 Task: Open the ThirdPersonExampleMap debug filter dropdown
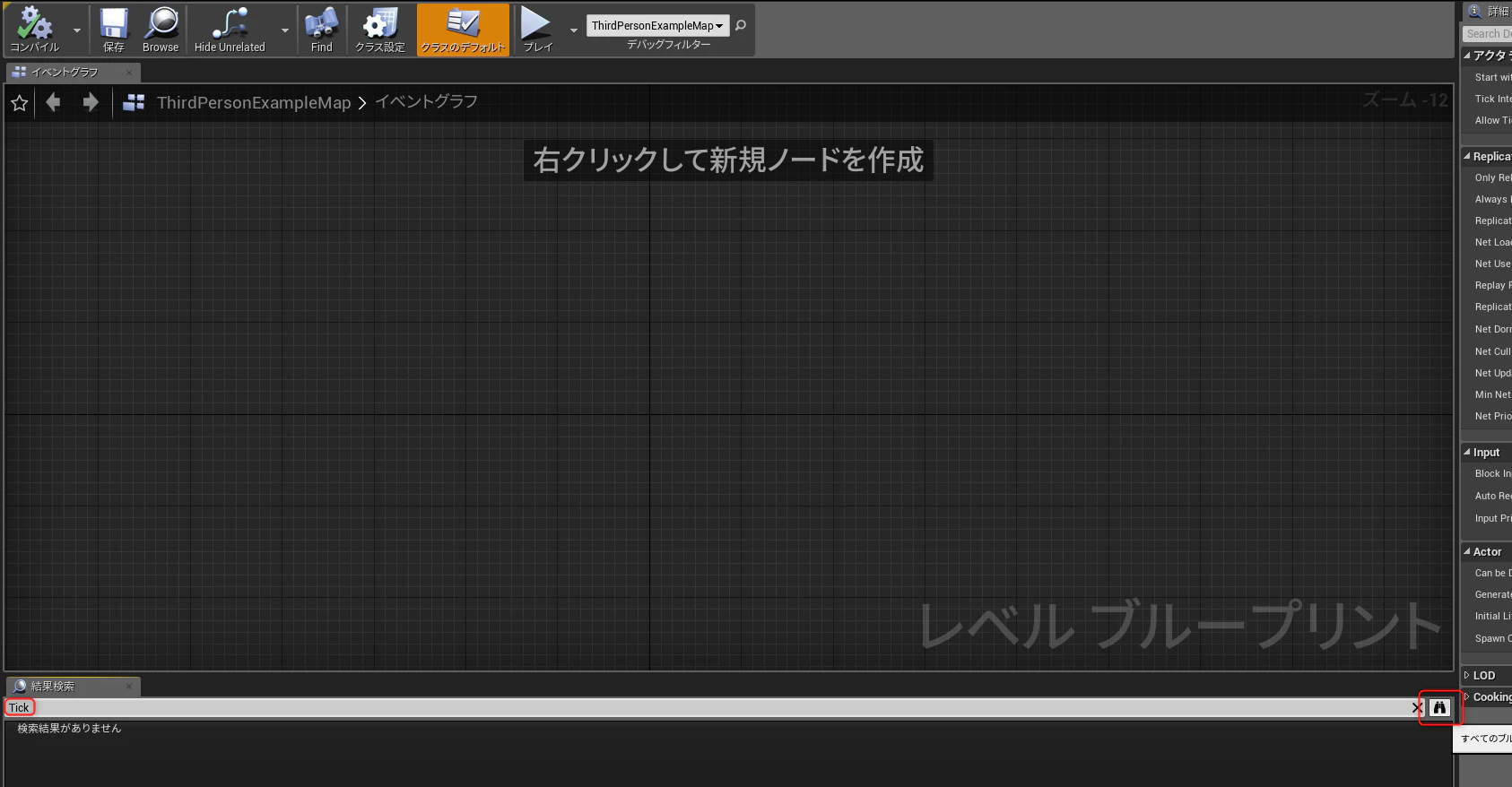657,26
